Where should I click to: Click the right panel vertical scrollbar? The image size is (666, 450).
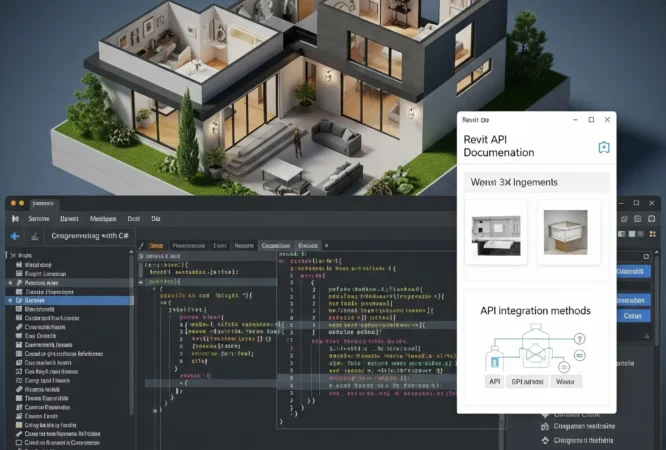pyautogui.click(x=657, y=297)
